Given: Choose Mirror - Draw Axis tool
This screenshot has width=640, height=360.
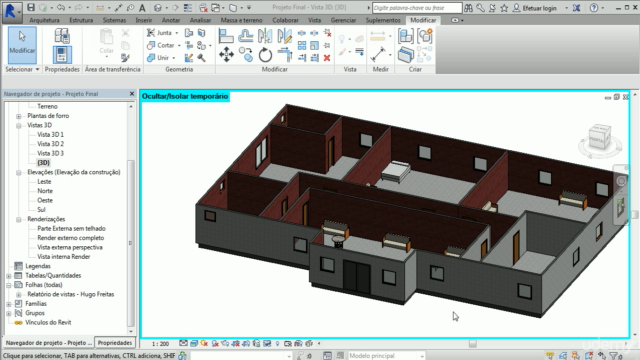Looking at the screenshot, I should pyautogui.click(x=284, y=36).
